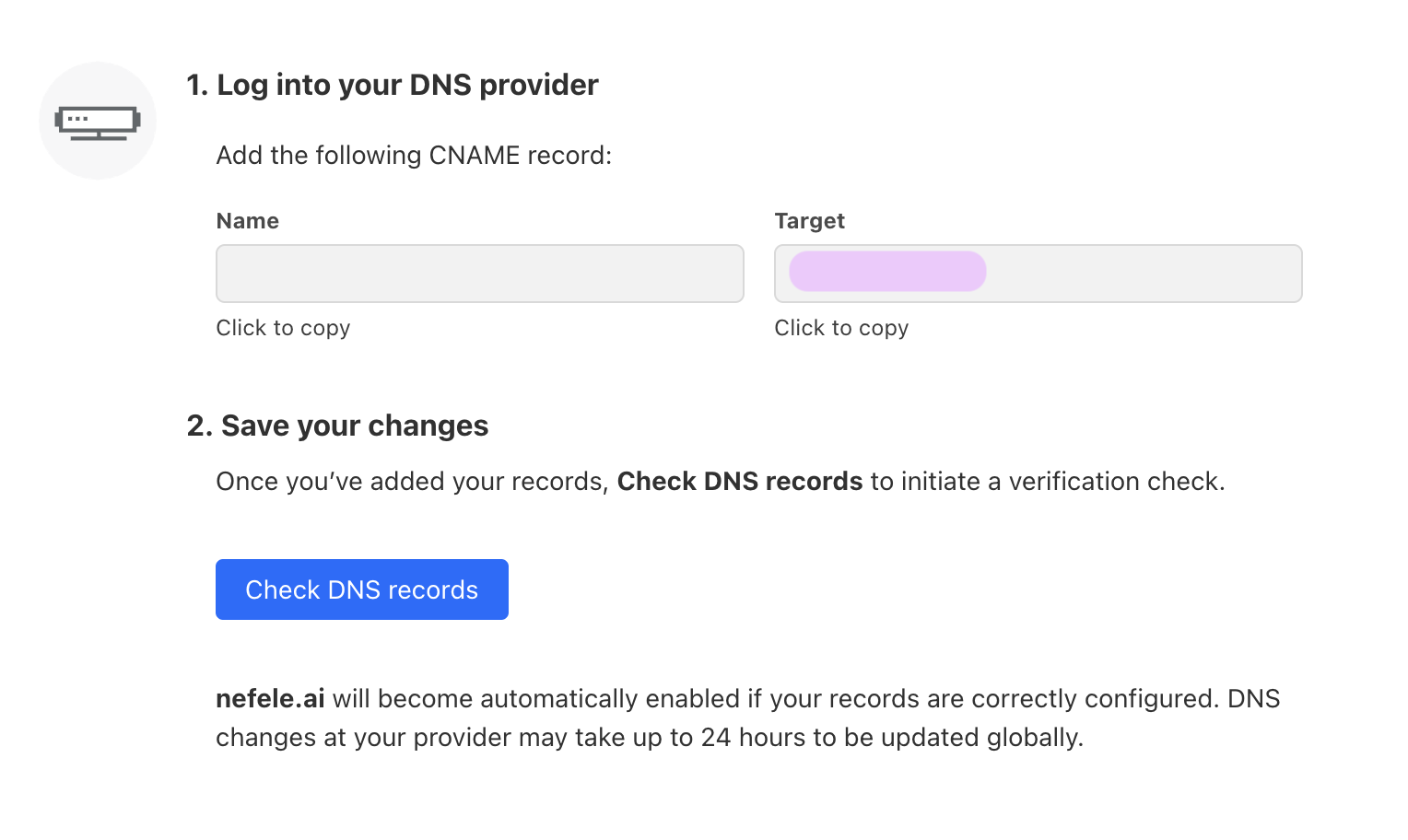
Task: Click the DNS server icon
Action: pos(98,122)
